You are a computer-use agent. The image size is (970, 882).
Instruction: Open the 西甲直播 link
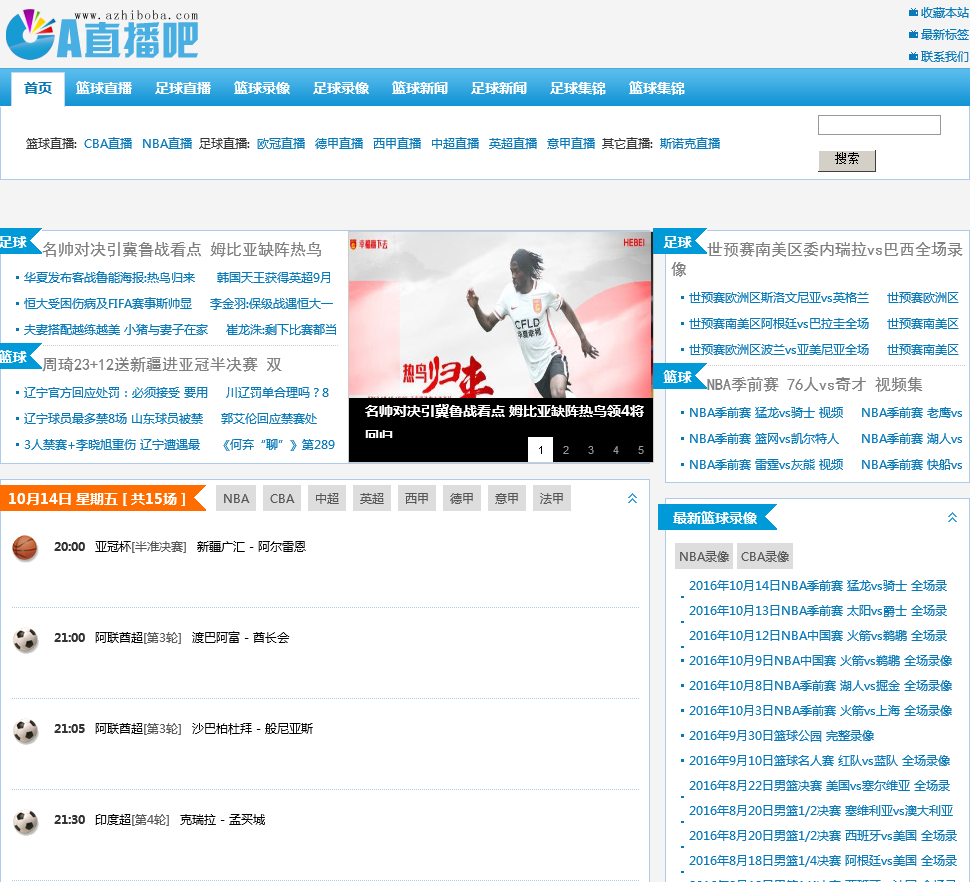[x=397, y=143]
